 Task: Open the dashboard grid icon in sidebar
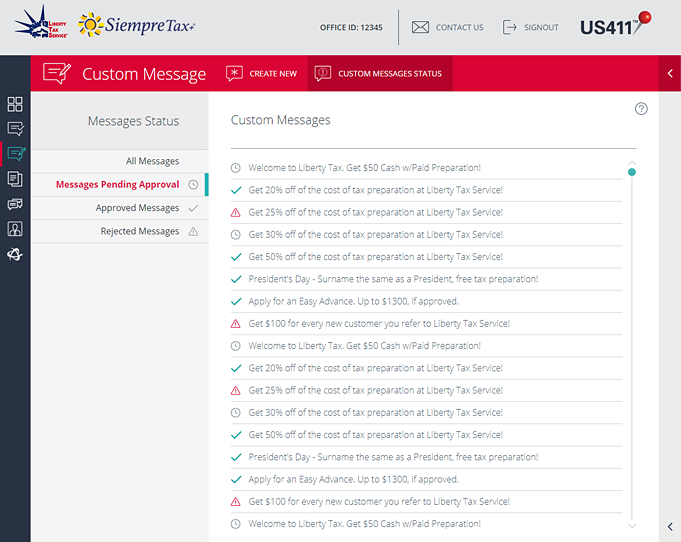[x=15, y=104]
